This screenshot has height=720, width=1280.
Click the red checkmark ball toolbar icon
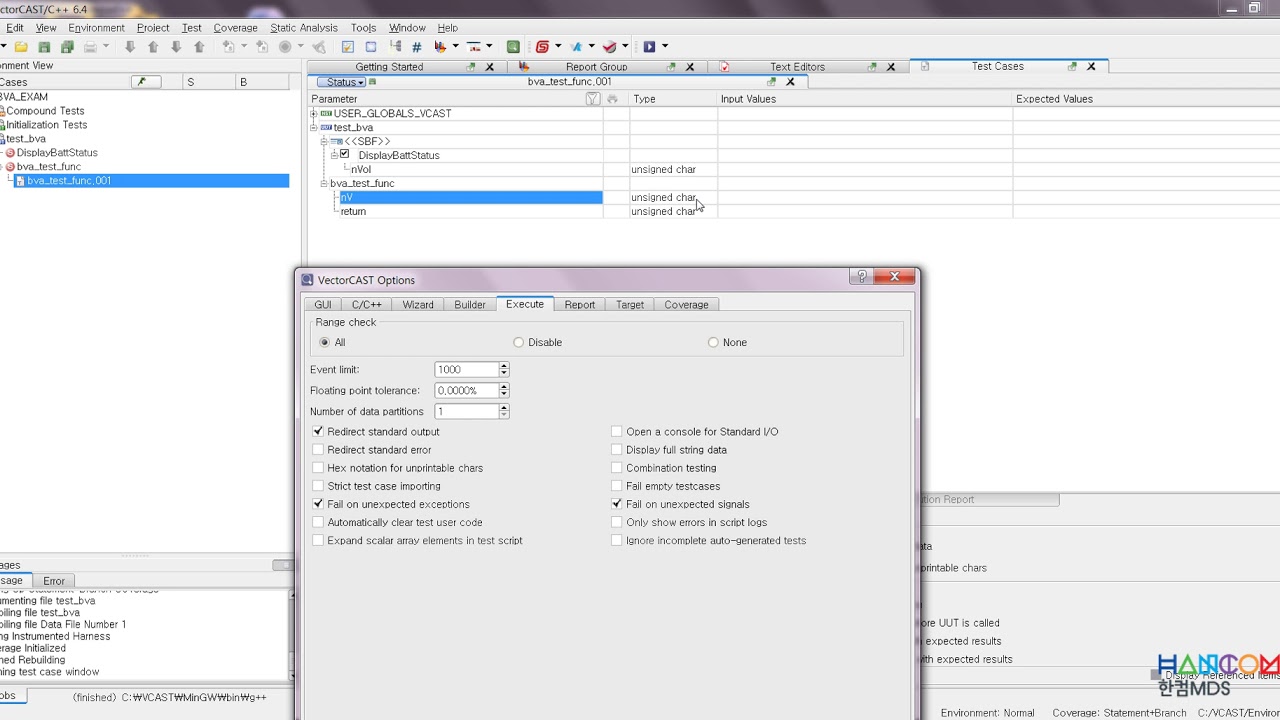coord(609,47)
